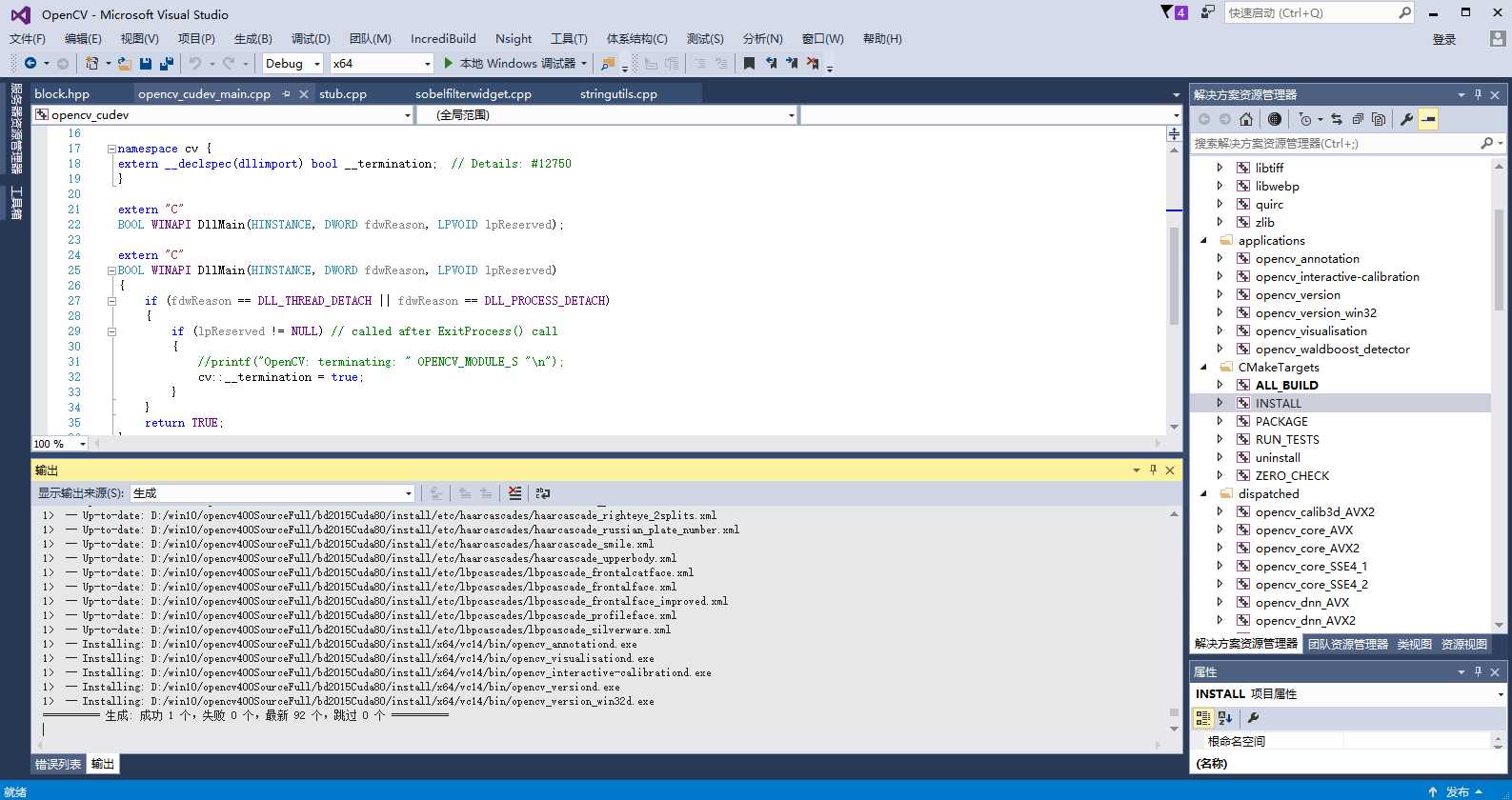
Task: Collapse the dispatched folder
Action: point(1203,493)
